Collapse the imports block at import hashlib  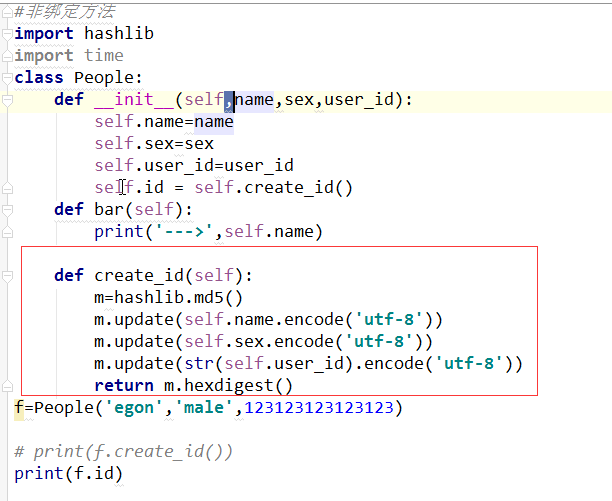tap(7, 34)
